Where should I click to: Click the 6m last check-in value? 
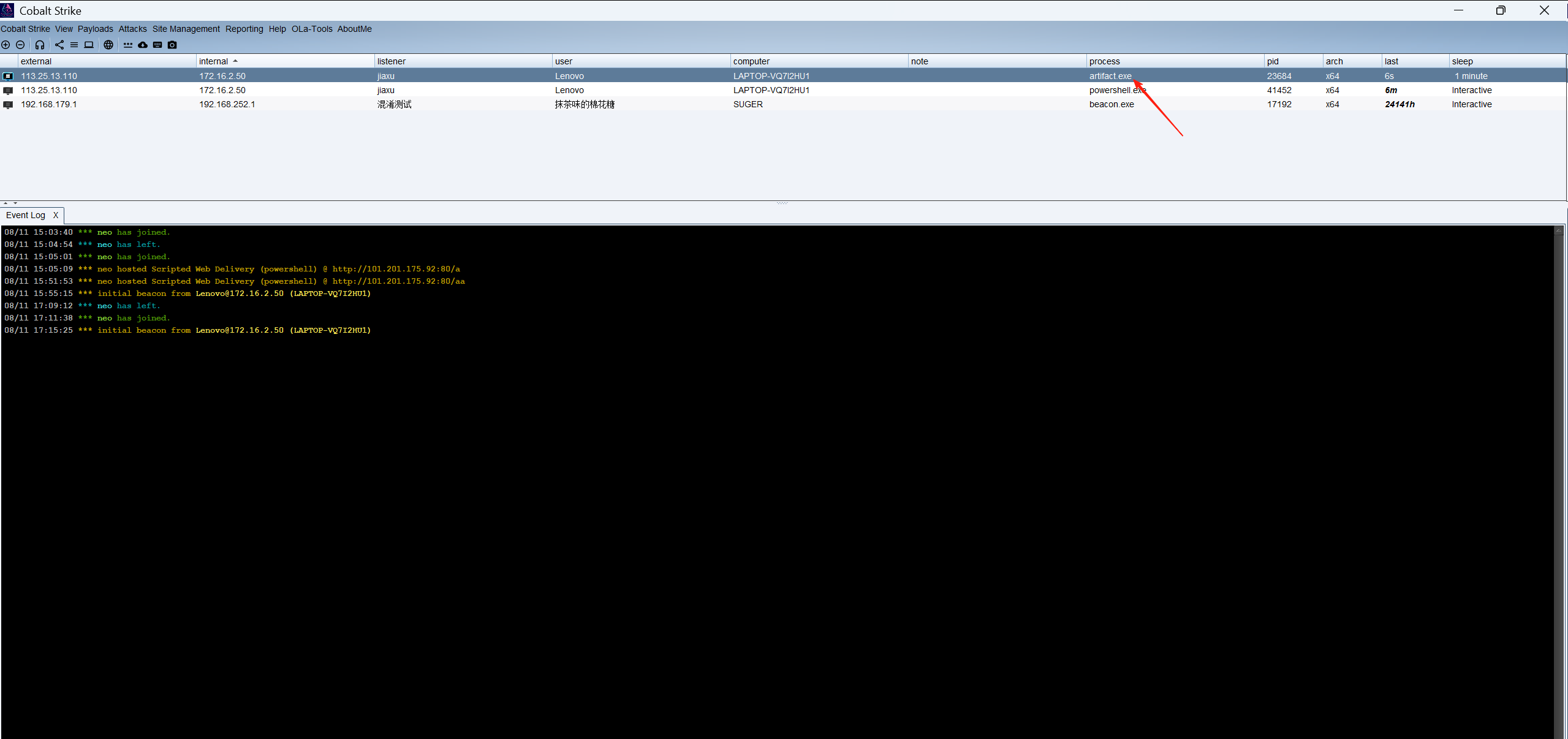[1391, 90]
